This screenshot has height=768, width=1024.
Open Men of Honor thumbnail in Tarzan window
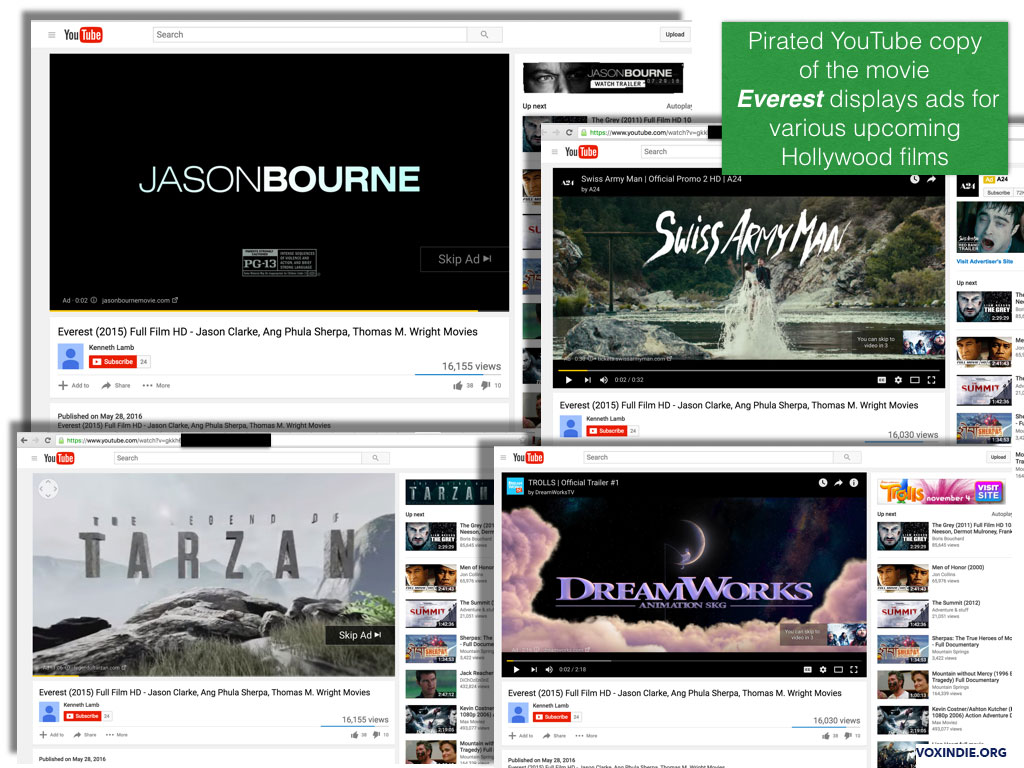pos(431,578)
